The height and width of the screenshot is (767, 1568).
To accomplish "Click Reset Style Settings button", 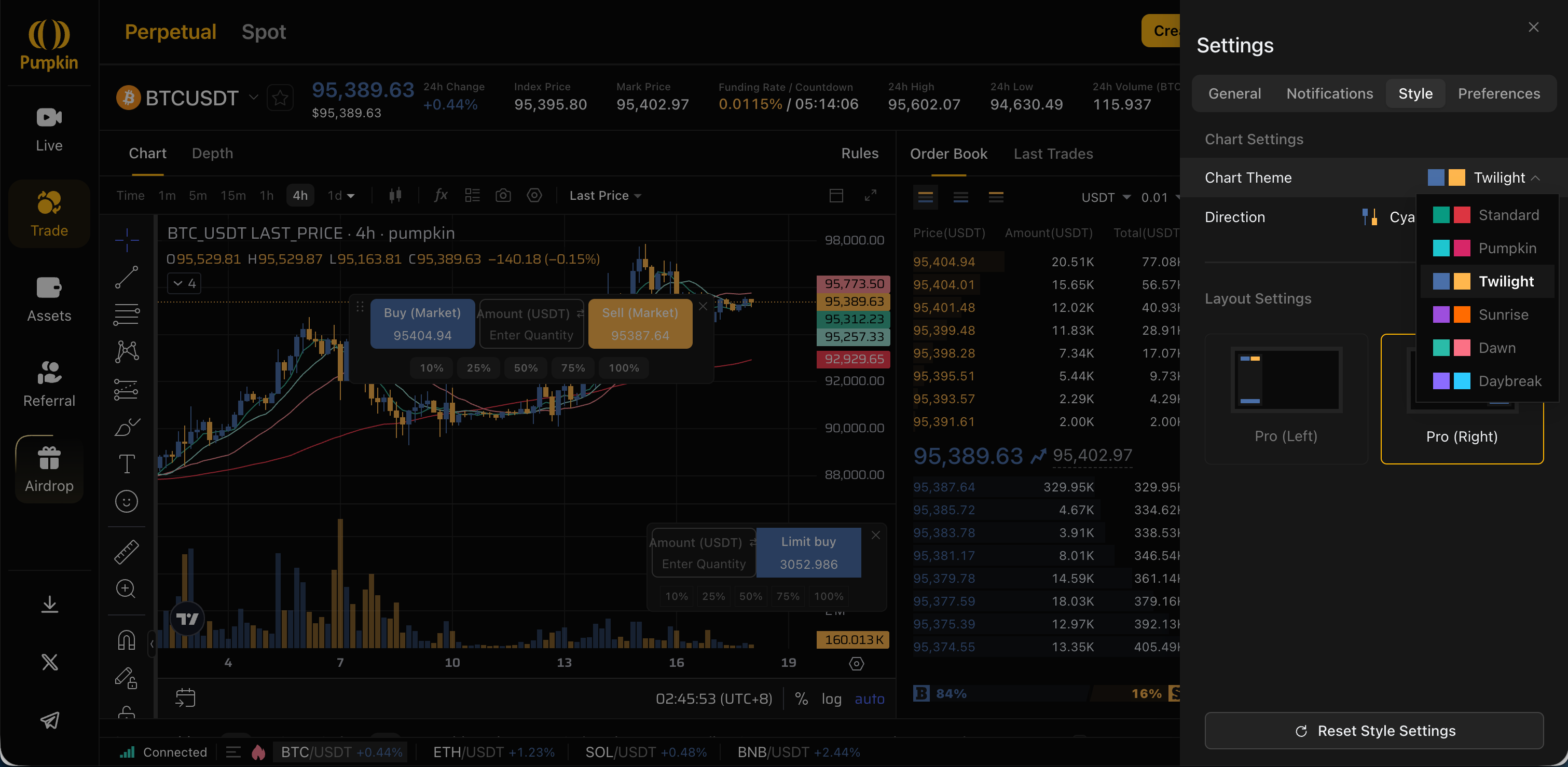I will (1374, 731).
